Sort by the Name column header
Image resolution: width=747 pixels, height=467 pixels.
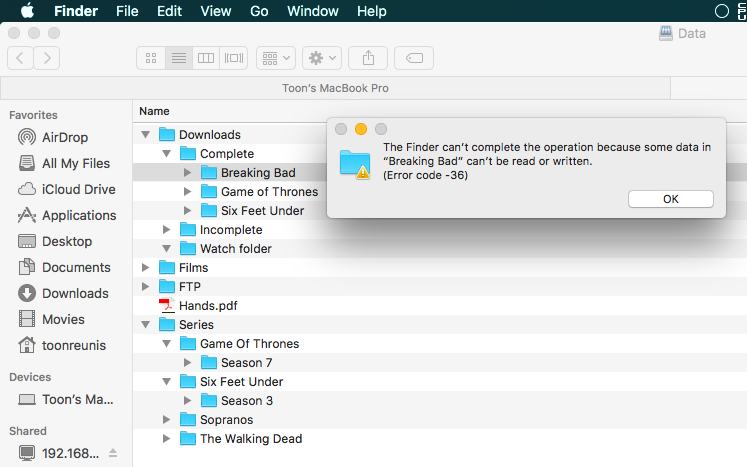[x=154, y=111]
